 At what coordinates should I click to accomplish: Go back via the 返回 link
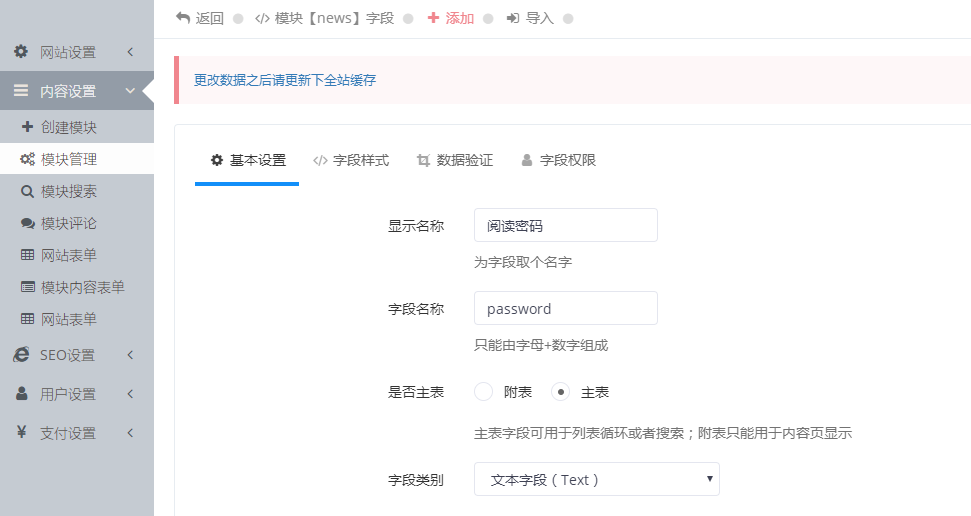[200, 18]
